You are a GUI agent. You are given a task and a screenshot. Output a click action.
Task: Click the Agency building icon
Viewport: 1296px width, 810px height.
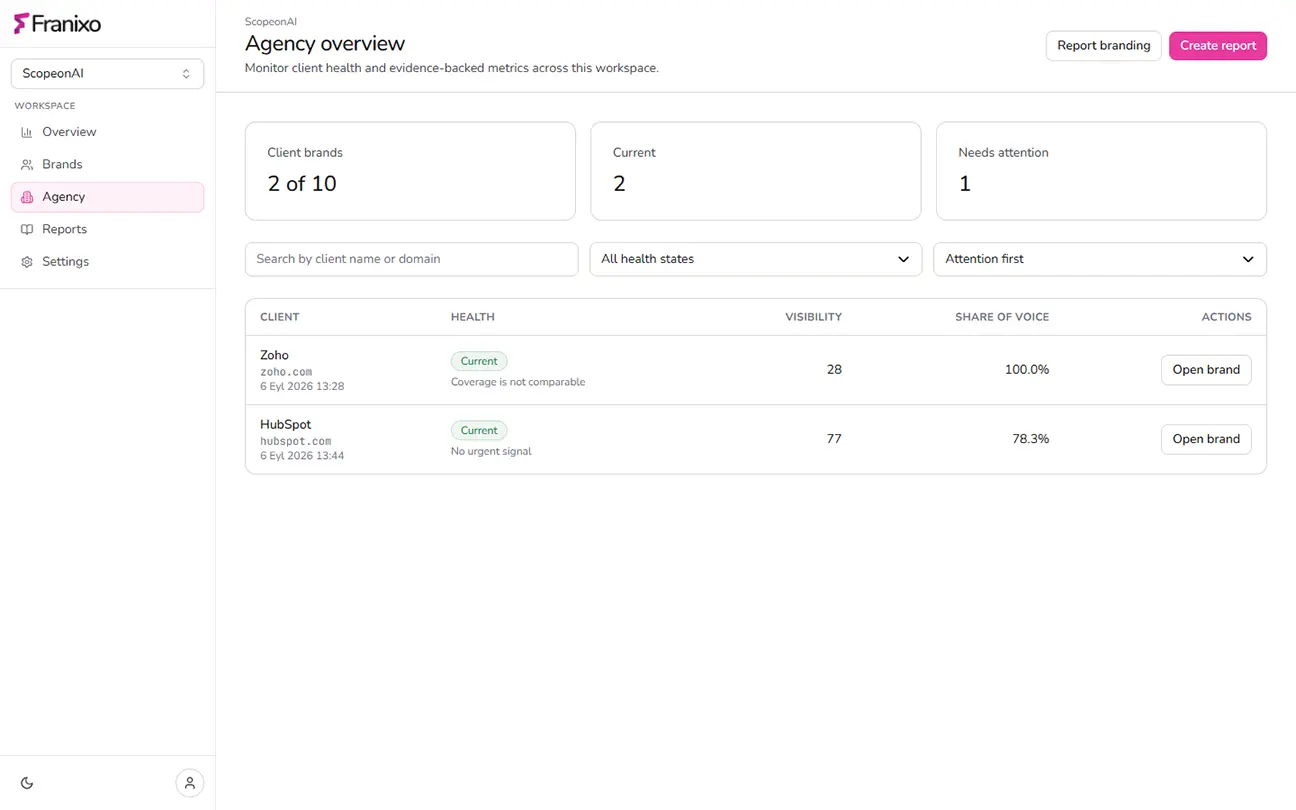[x=27, y=197]
